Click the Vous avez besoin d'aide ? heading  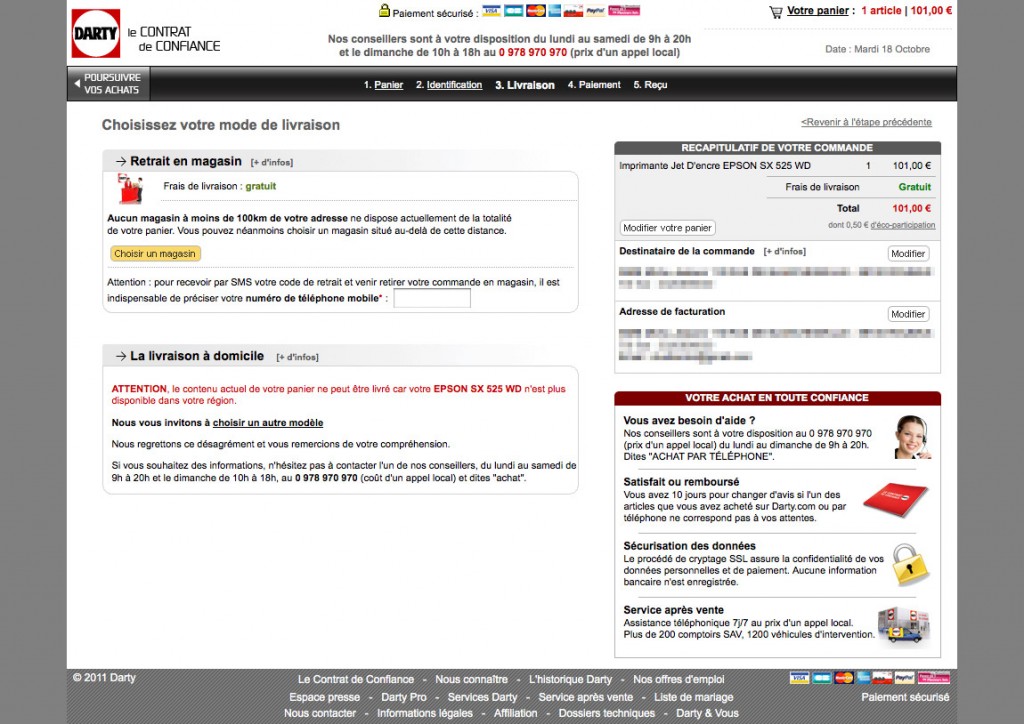(x=689, y=421)
